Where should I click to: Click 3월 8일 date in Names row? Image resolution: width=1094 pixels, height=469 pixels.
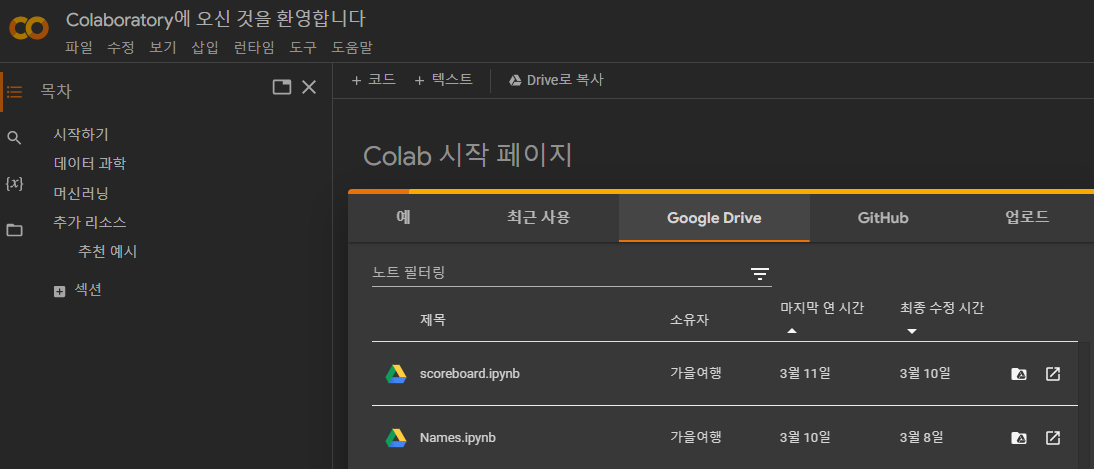coord(922,438)
